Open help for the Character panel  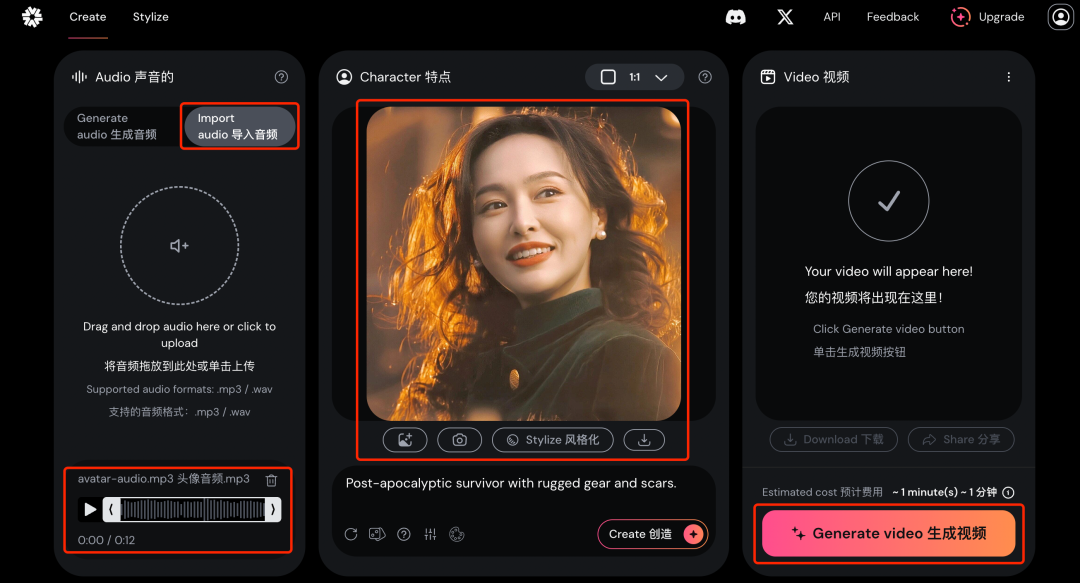coord(705,77)
